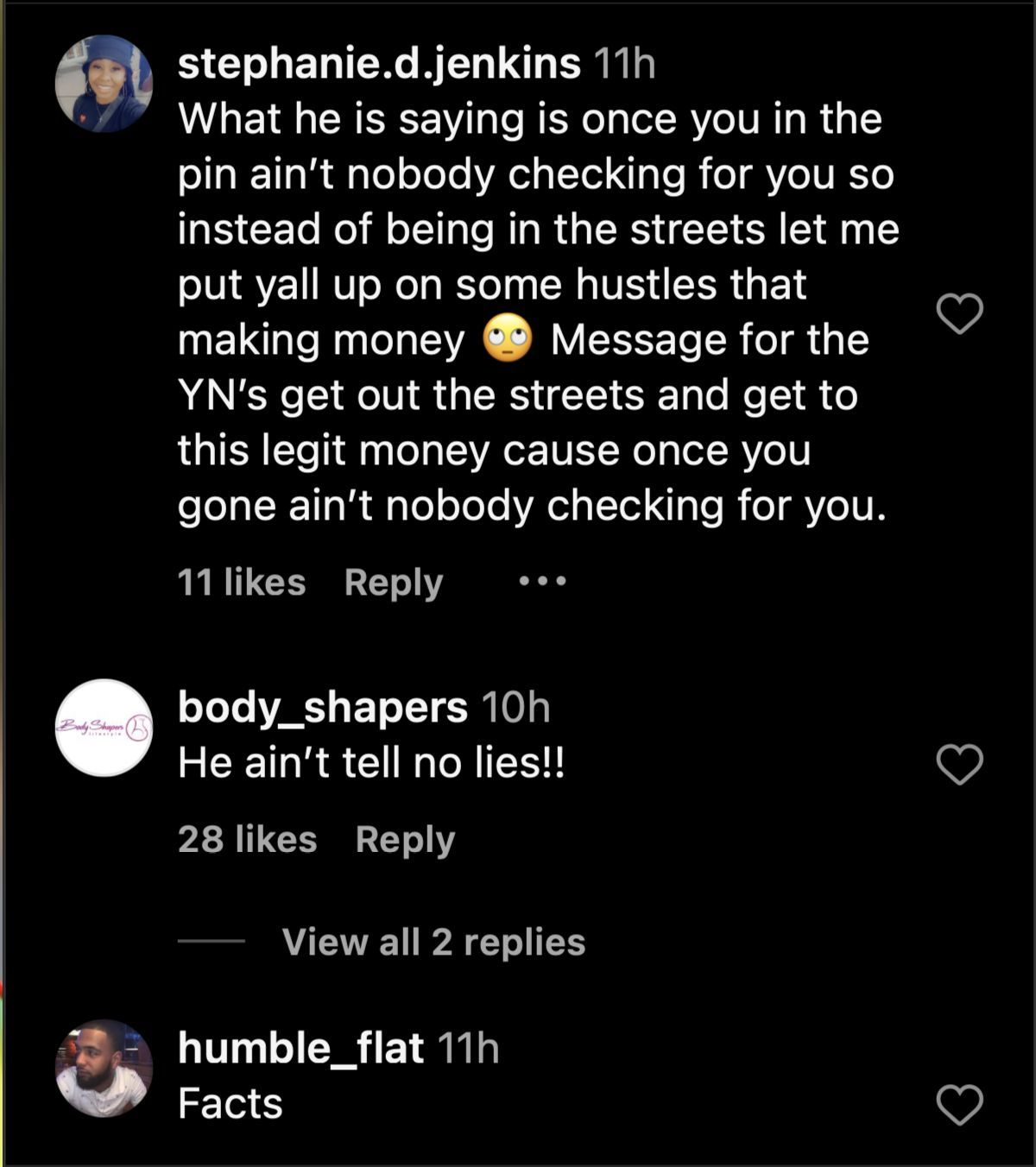Reply to body_shapers' comment
Screen dimensions: 1036x1167
405,839
